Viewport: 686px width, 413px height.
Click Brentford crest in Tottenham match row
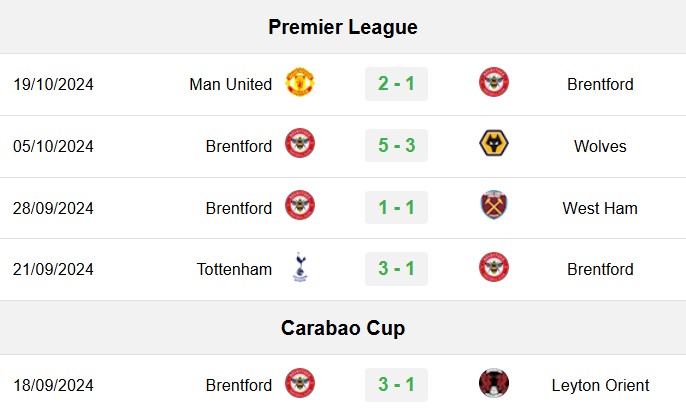click(x=494, y=267)
